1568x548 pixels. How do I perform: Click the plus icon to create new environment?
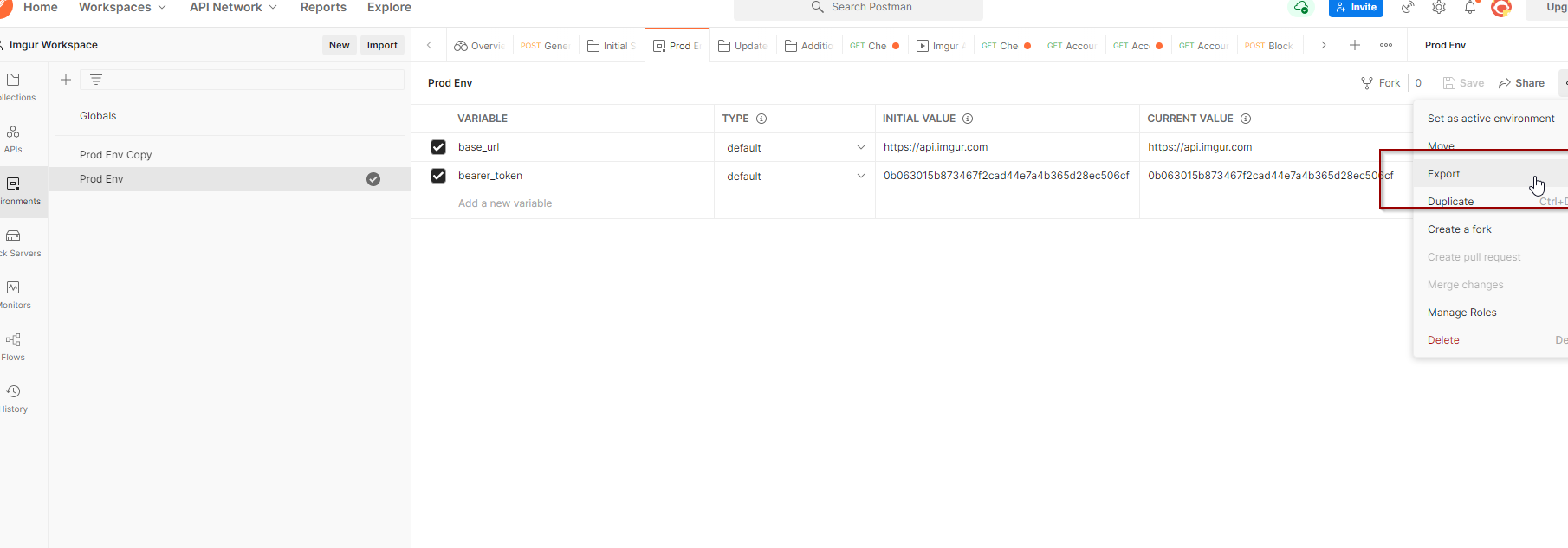click(65, 80)
